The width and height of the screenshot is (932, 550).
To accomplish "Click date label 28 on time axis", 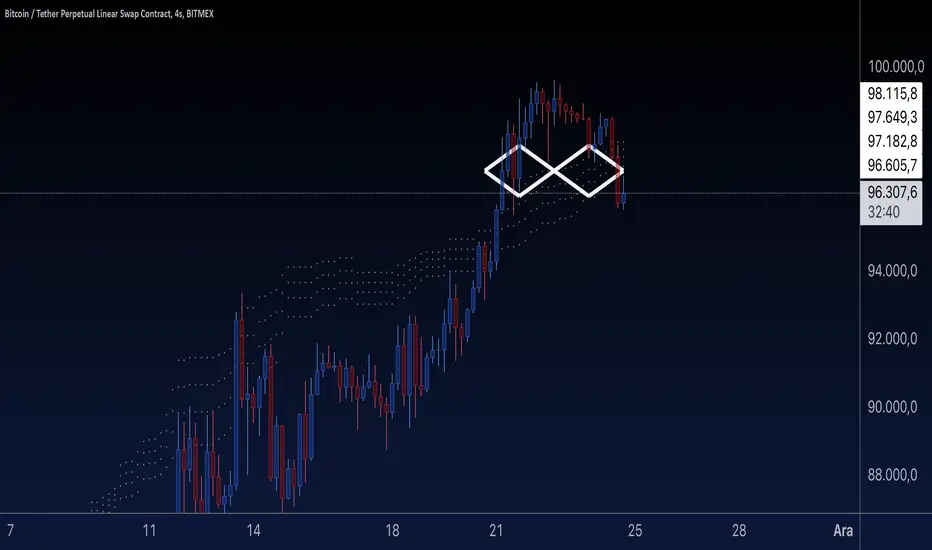I will 739,530.
